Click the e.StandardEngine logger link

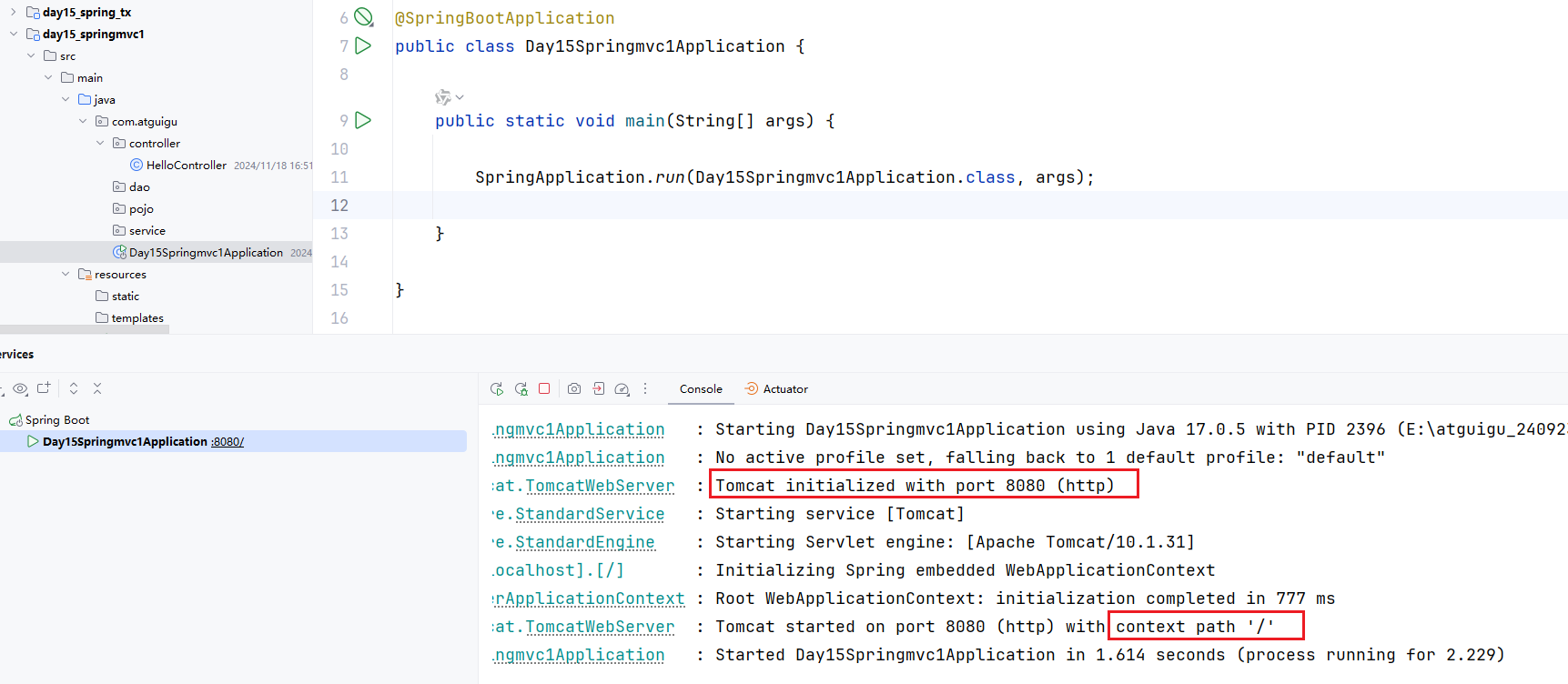pos(573,542)
